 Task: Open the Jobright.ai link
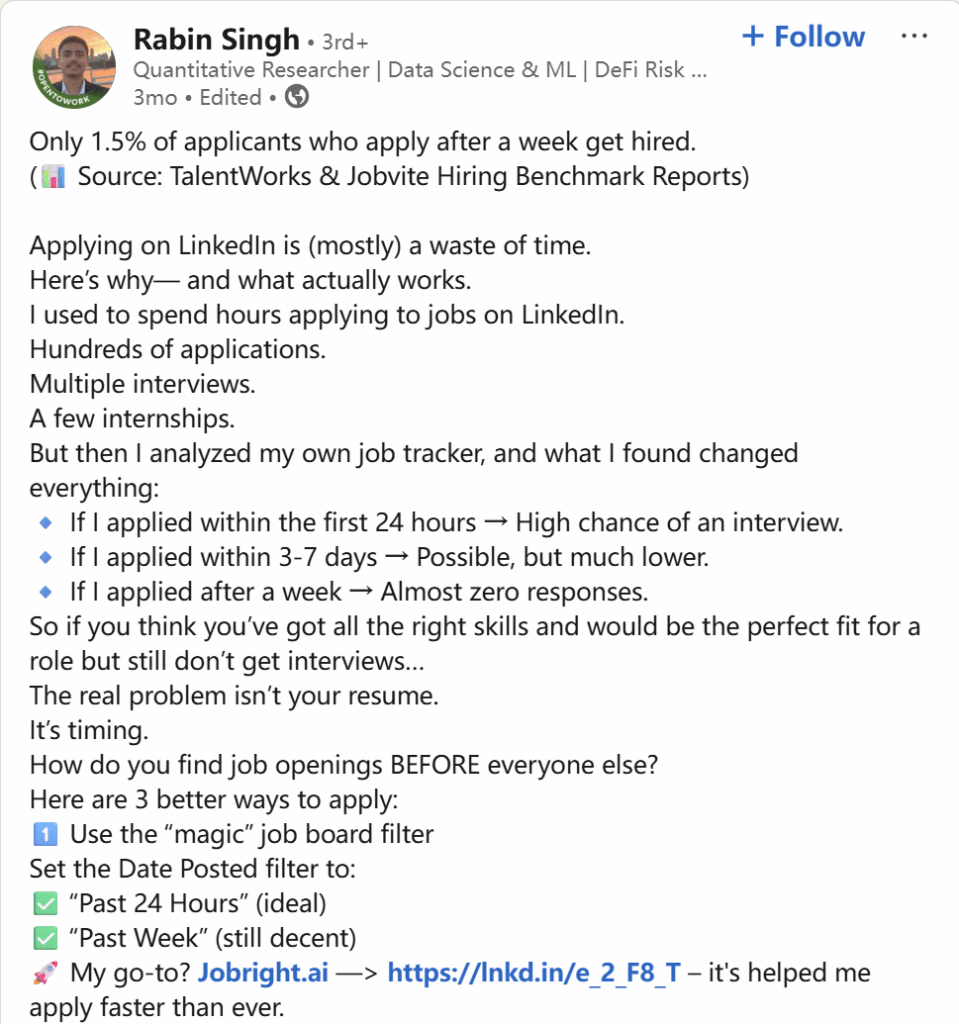click(263, 972)
